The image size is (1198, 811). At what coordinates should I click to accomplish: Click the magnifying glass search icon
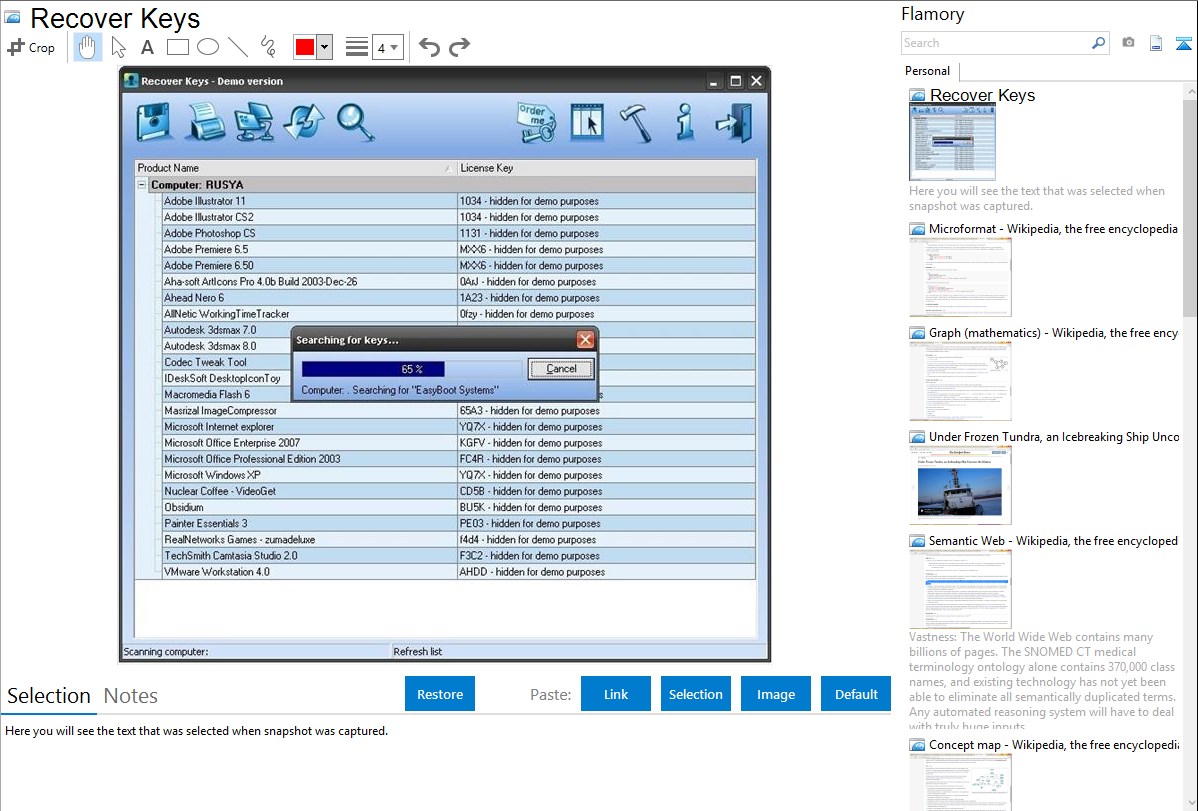356,122
